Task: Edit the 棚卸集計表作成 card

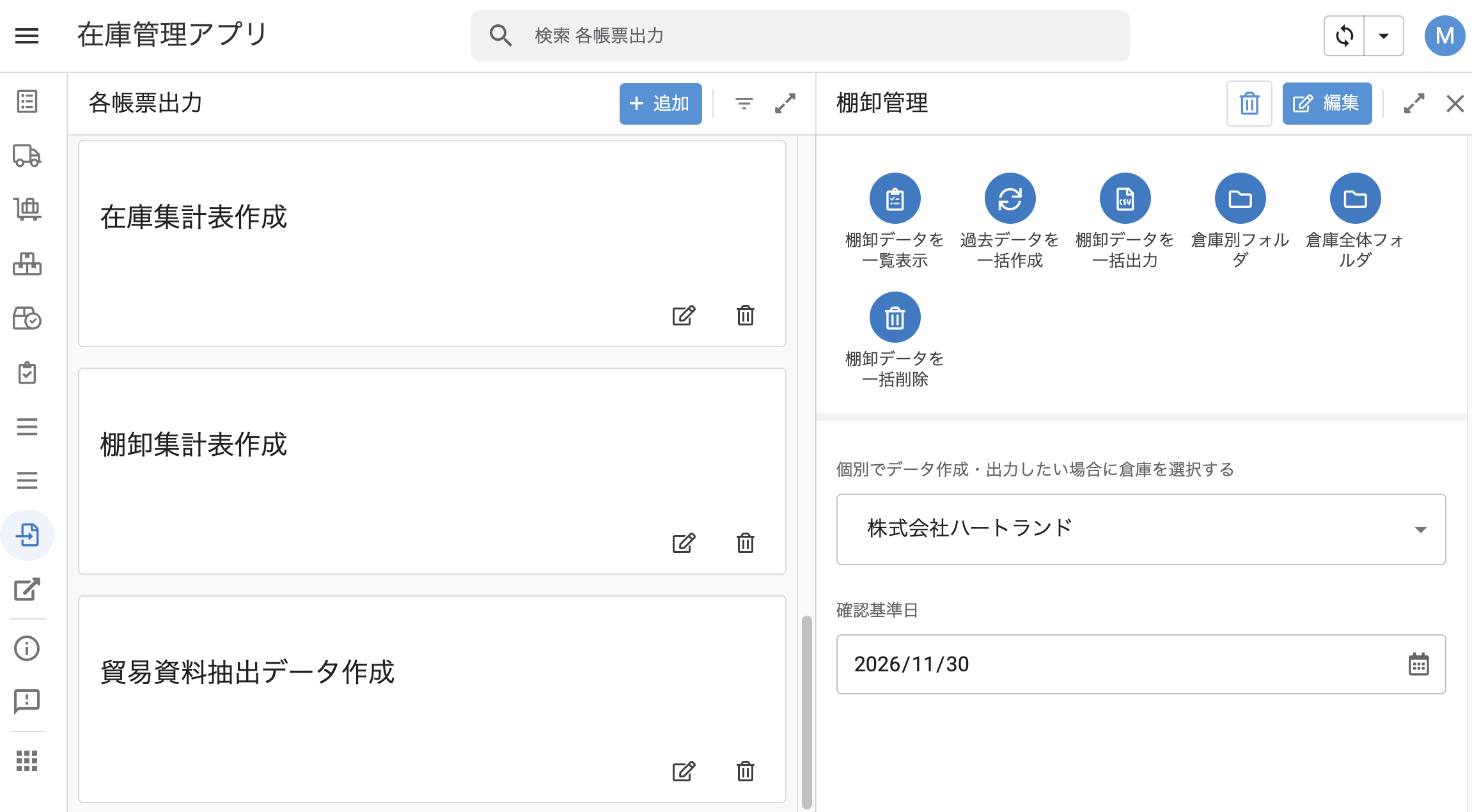Action: pos(684,543)
